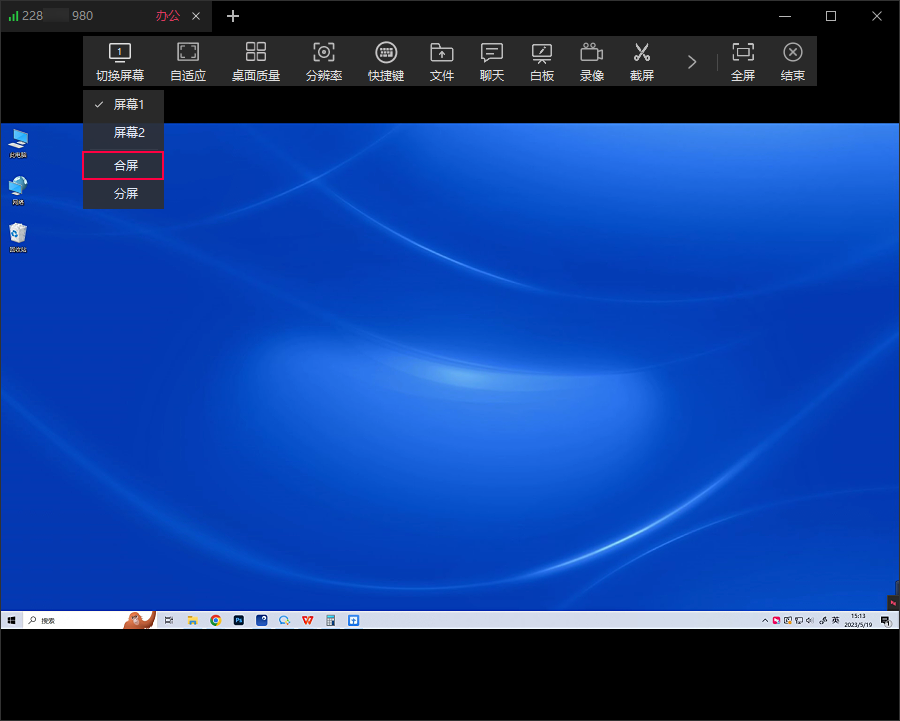The image size is (900, 721).
Task: Open the 聊天 chat tool
Action: tap(491, 62)
